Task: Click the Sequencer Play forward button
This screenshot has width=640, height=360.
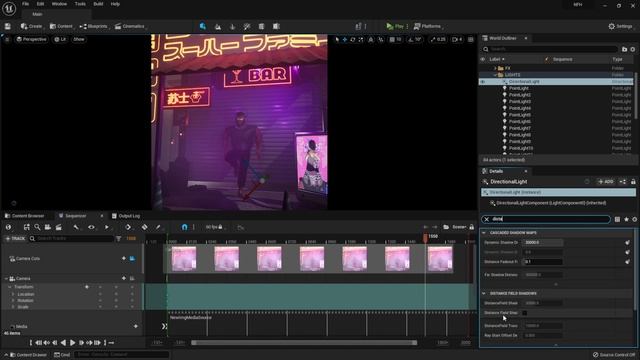Action: [73, 343]
